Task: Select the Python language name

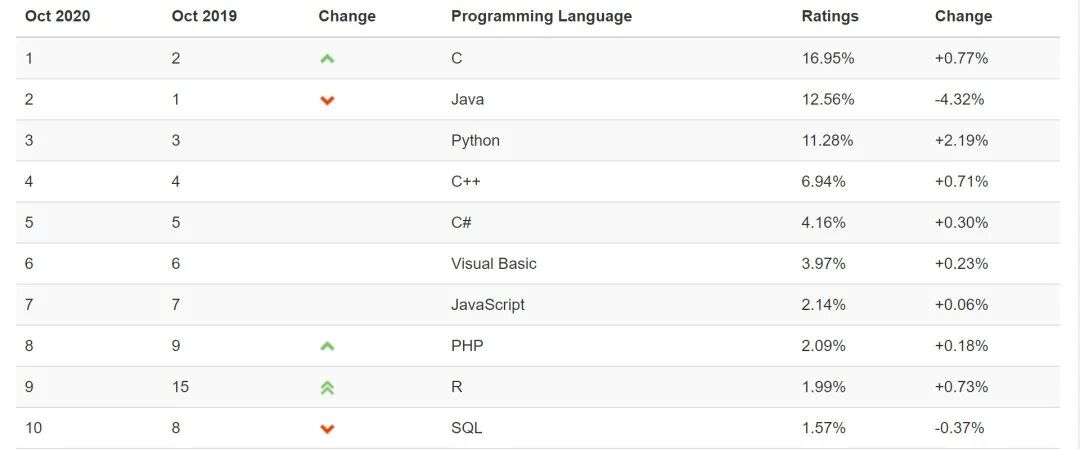Action: [475, 140]
